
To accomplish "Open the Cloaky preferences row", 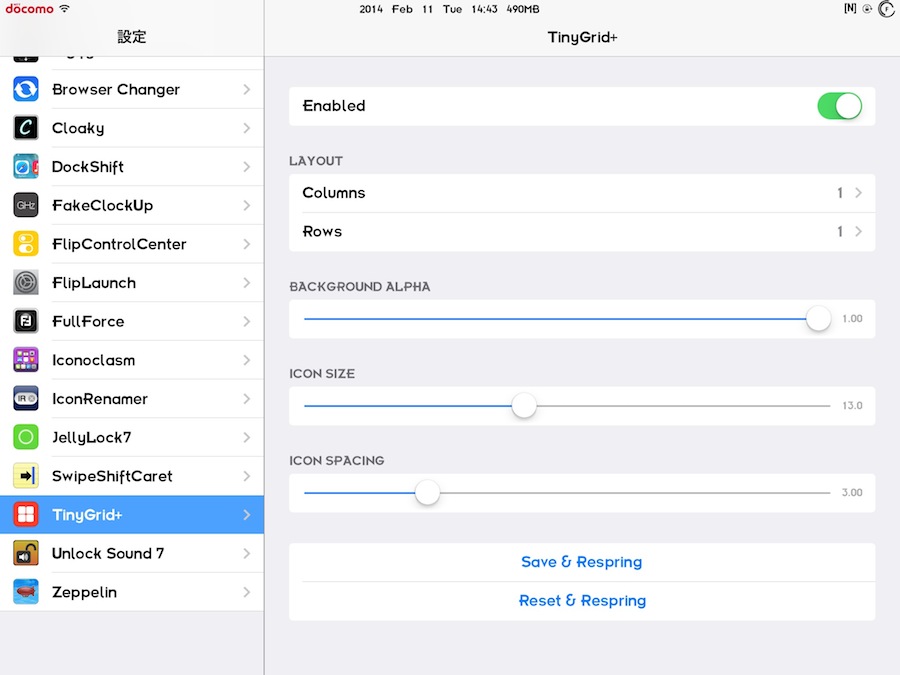I will point(132,128).
